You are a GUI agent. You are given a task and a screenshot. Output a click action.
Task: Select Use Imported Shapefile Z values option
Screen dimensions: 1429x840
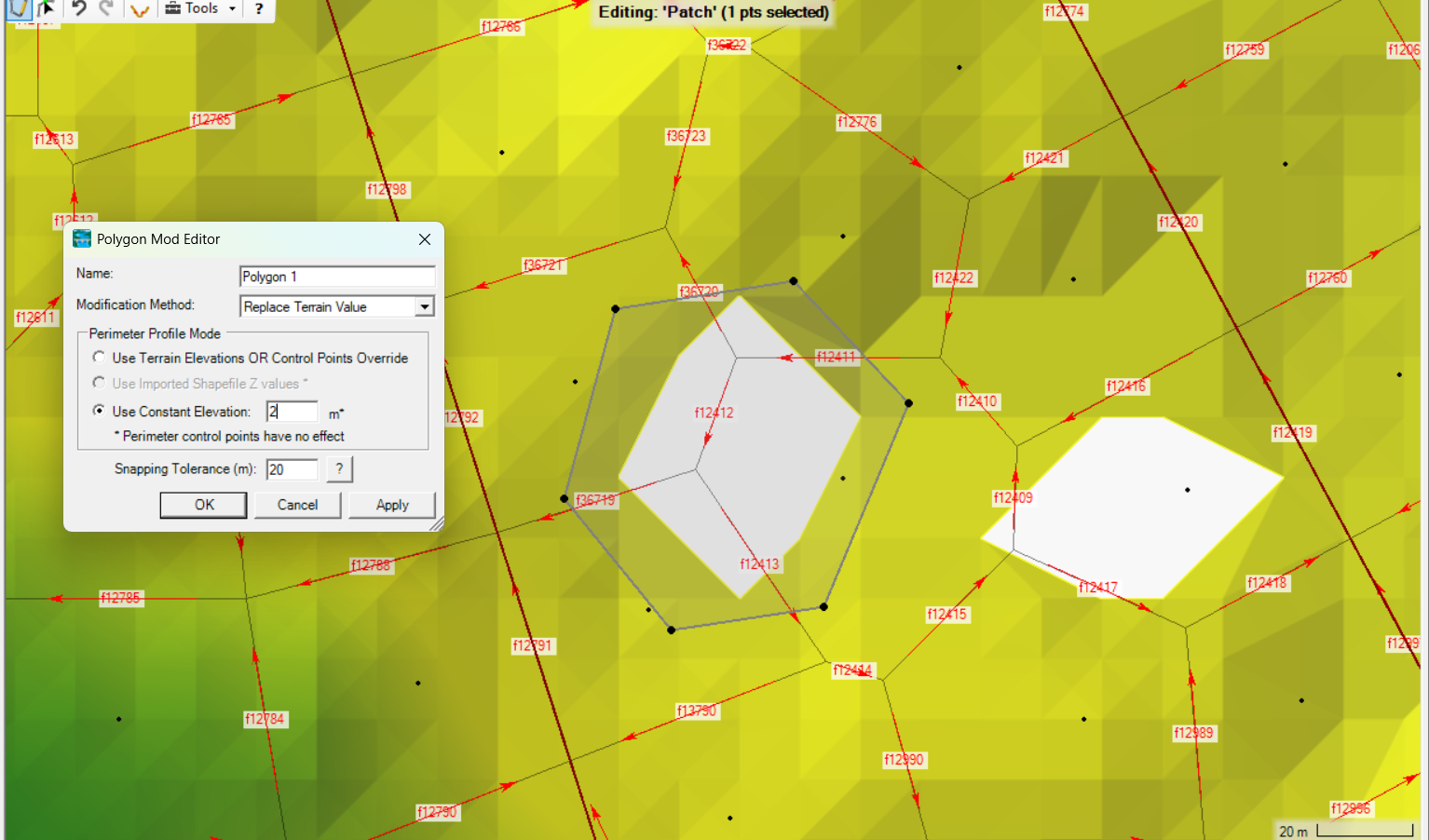99,383
